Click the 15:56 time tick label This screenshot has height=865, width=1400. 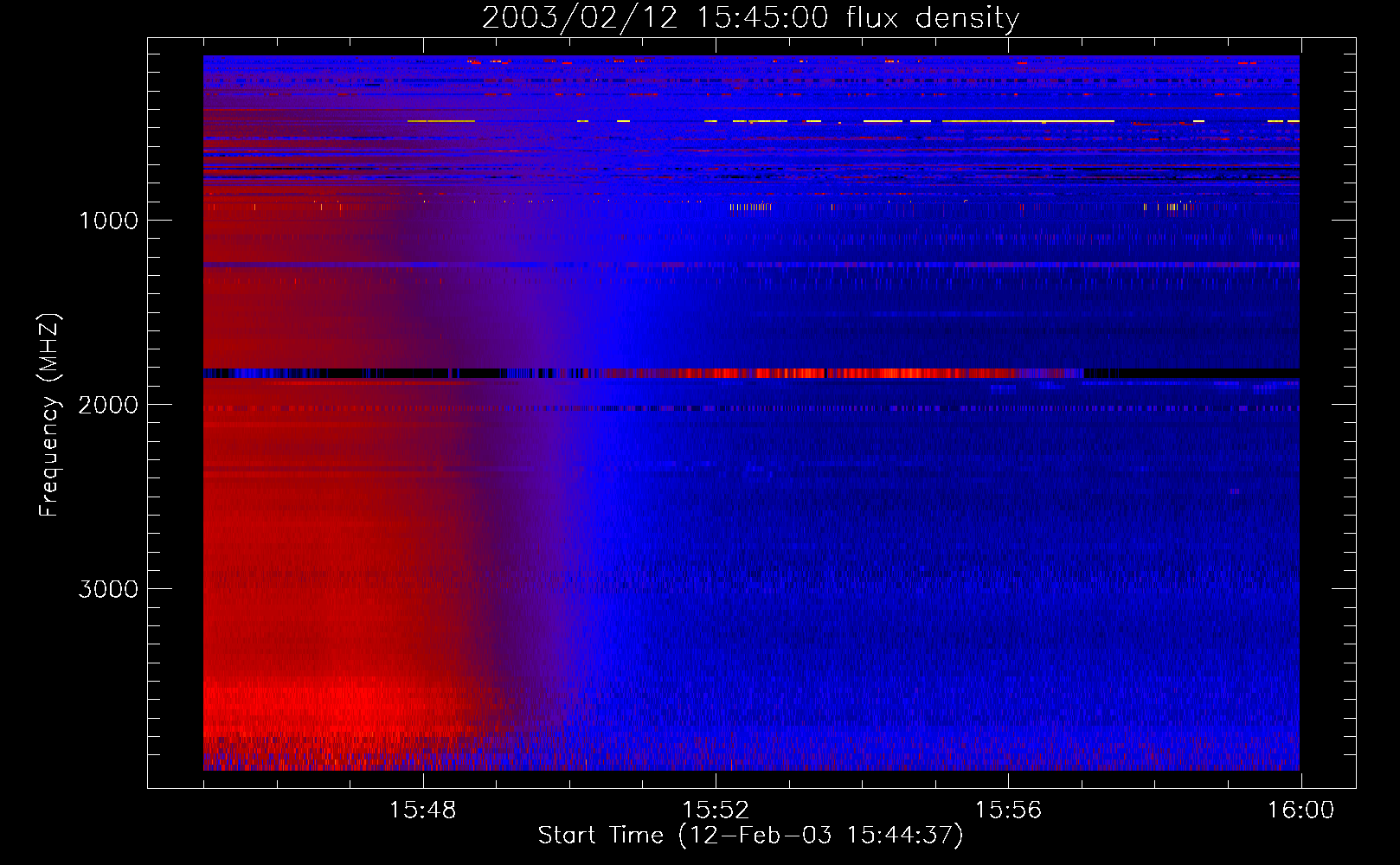point(1008,811)
